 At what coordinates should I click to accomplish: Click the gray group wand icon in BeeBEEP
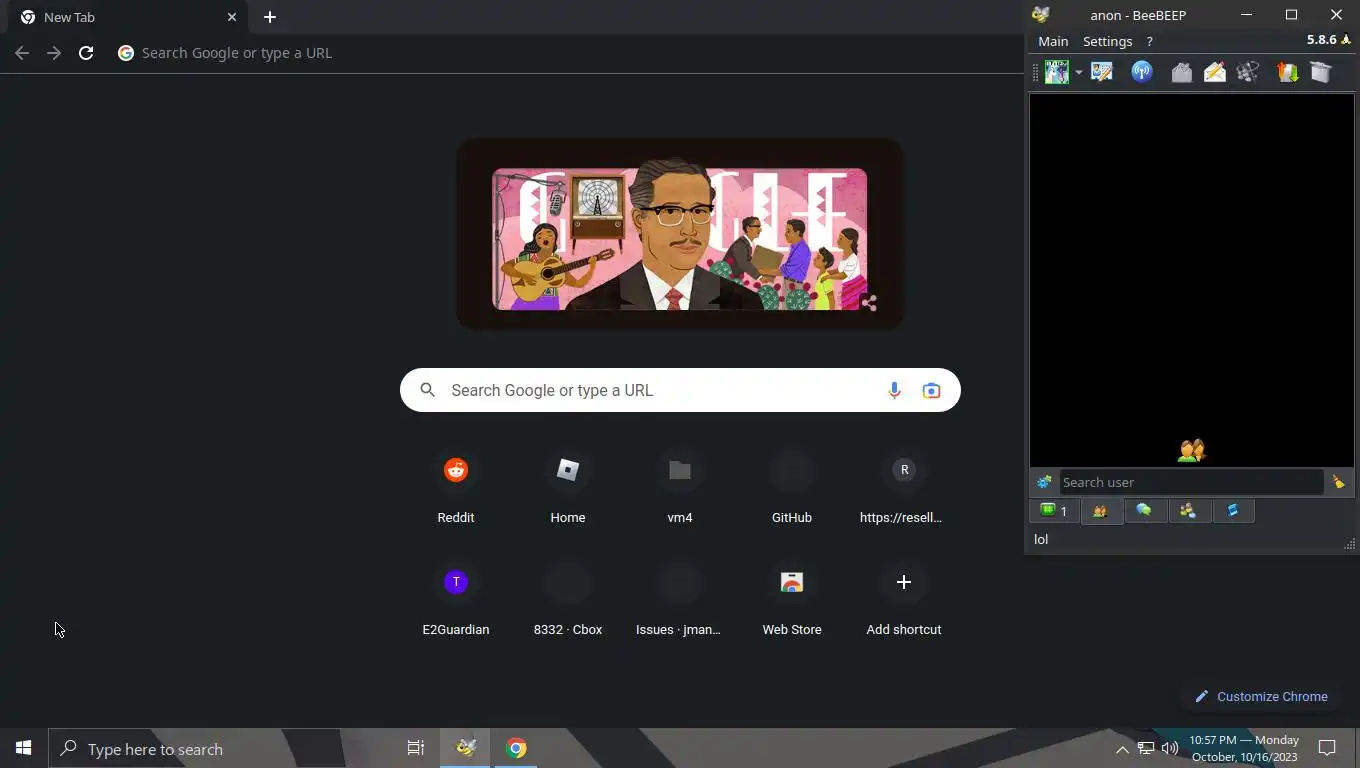(1247, 72)
